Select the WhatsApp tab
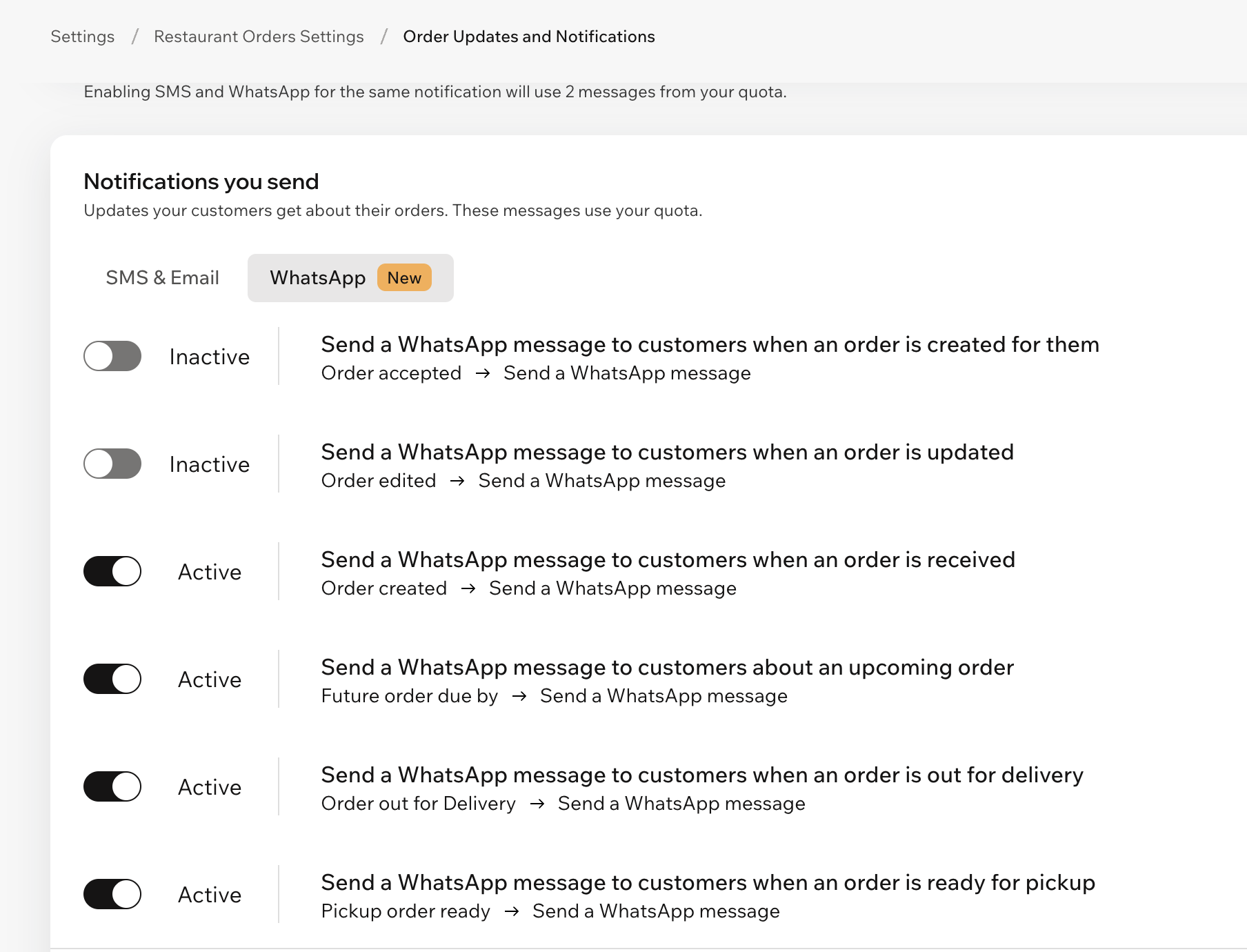Screen dimensions: 1247x952 [350, 277]
